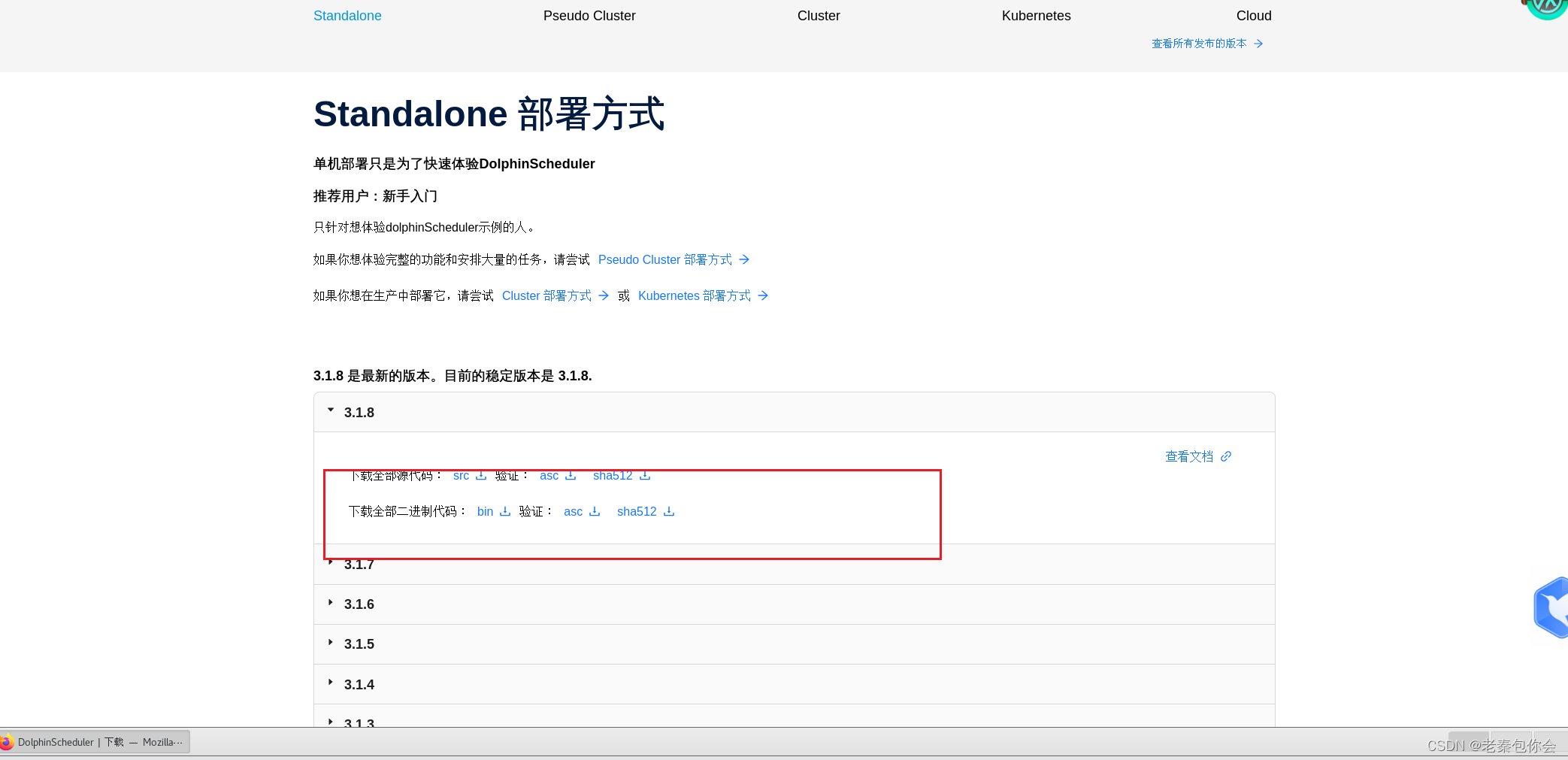Download the source sha512 checksum
Viewport: 1568px width, 760px height.
click(613, 476)
